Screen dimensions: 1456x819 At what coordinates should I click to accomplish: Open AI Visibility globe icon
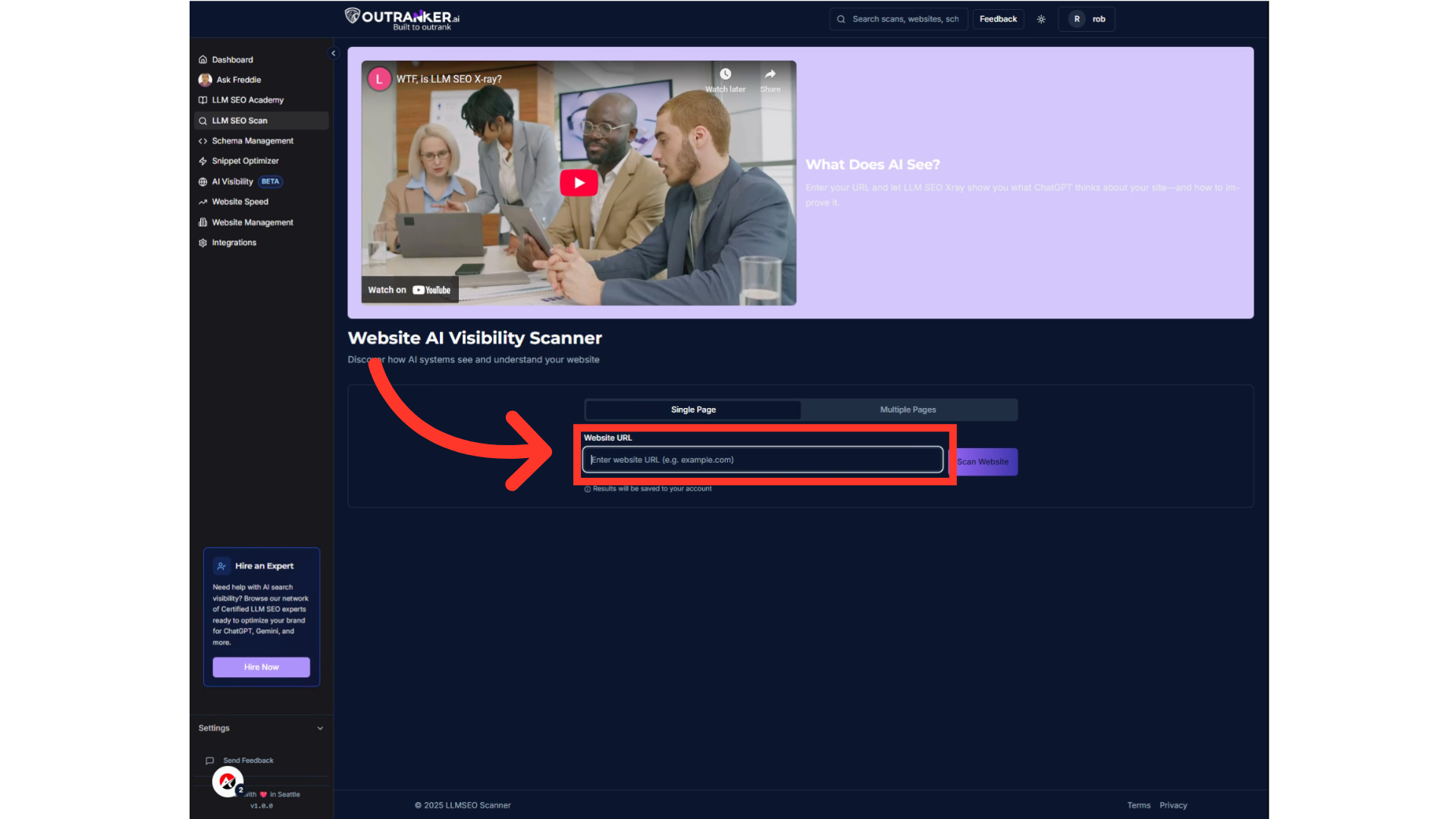202,182
